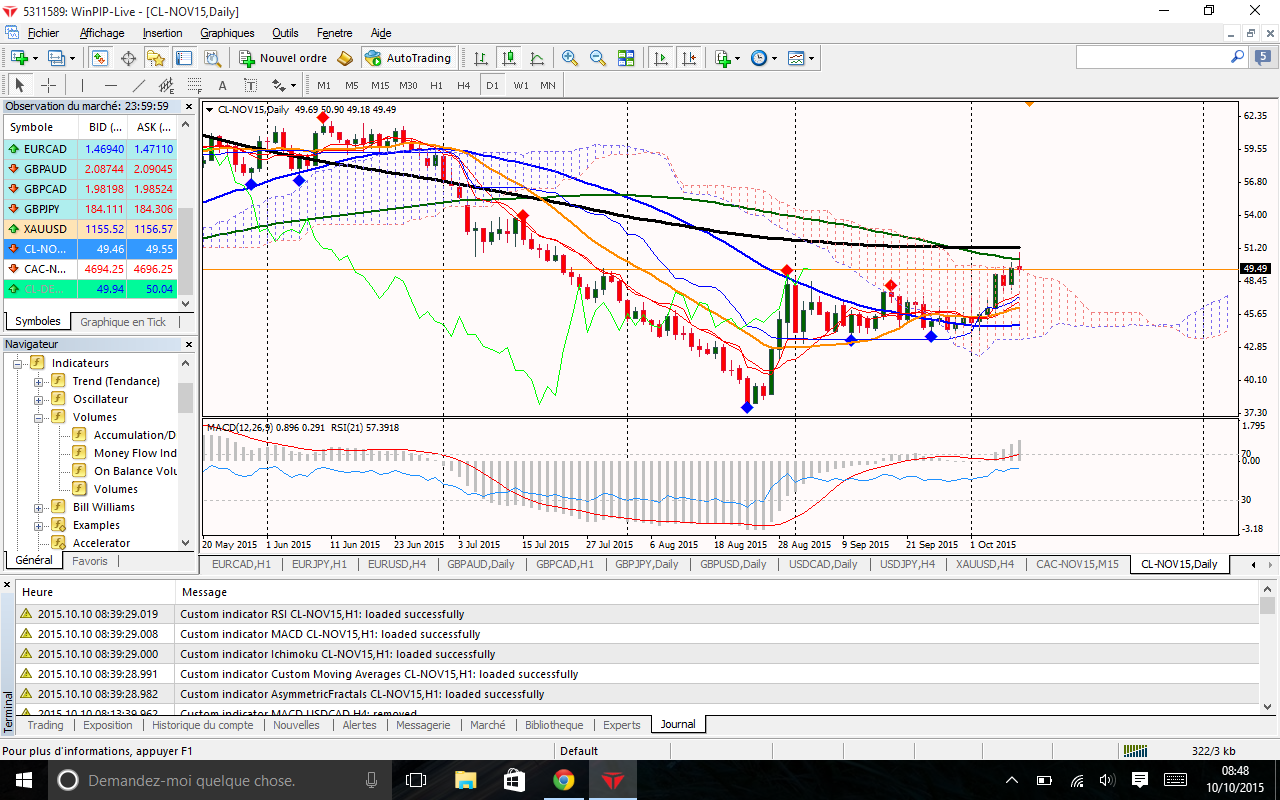Switch to the XAUUSD,H4 chart tab

pyautogui.click(x=984, y=564)
